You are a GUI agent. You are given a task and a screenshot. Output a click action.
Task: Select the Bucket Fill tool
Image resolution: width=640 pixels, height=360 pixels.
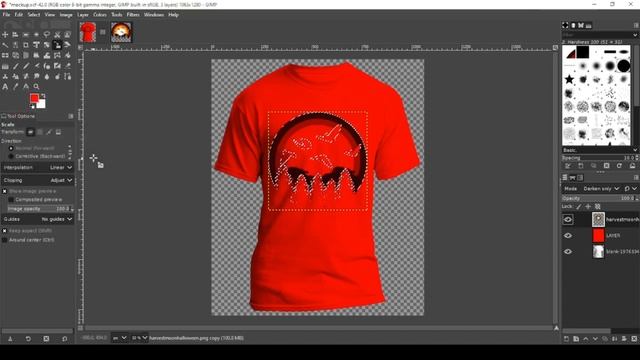(67, 56)
